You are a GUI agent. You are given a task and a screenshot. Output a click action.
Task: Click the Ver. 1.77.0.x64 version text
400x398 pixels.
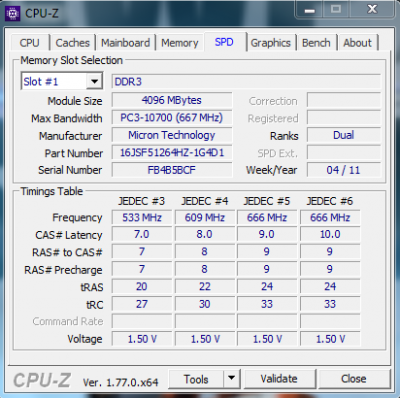121,382
